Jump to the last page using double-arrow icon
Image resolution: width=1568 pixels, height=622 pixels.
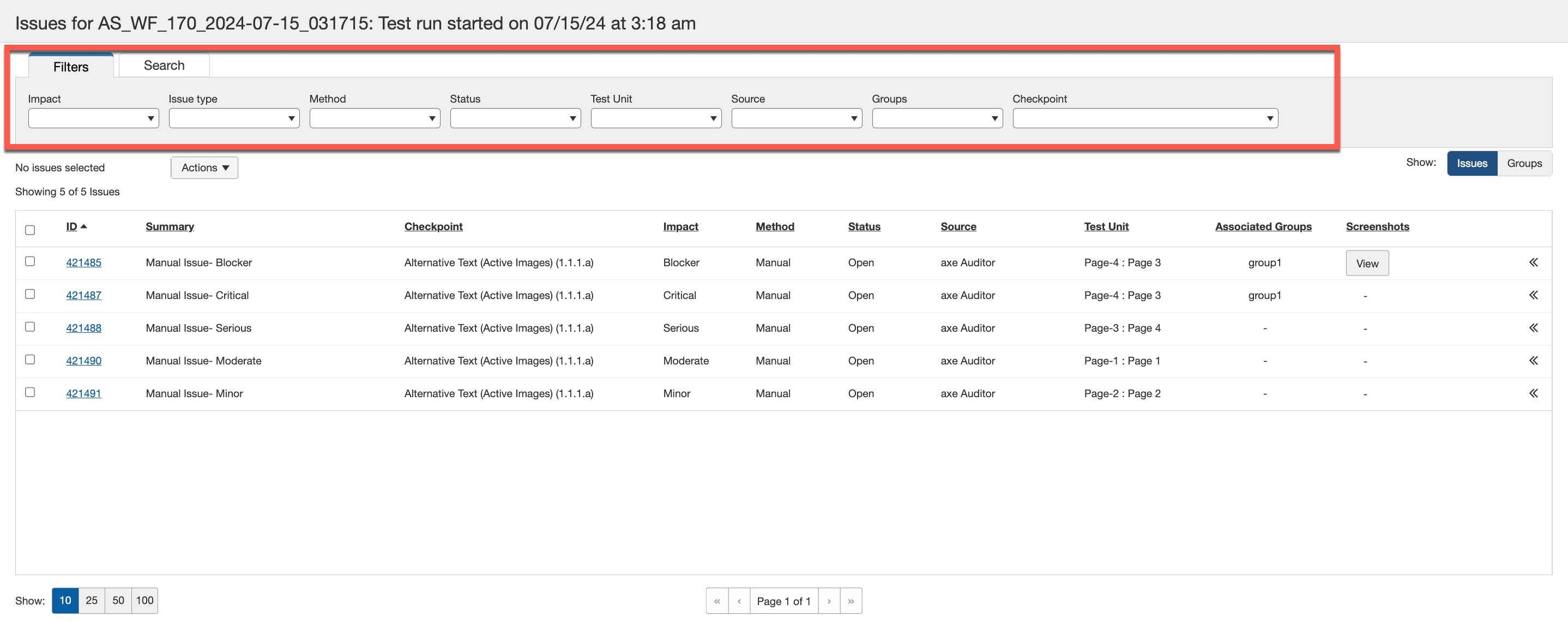click(x=851, y=601)
